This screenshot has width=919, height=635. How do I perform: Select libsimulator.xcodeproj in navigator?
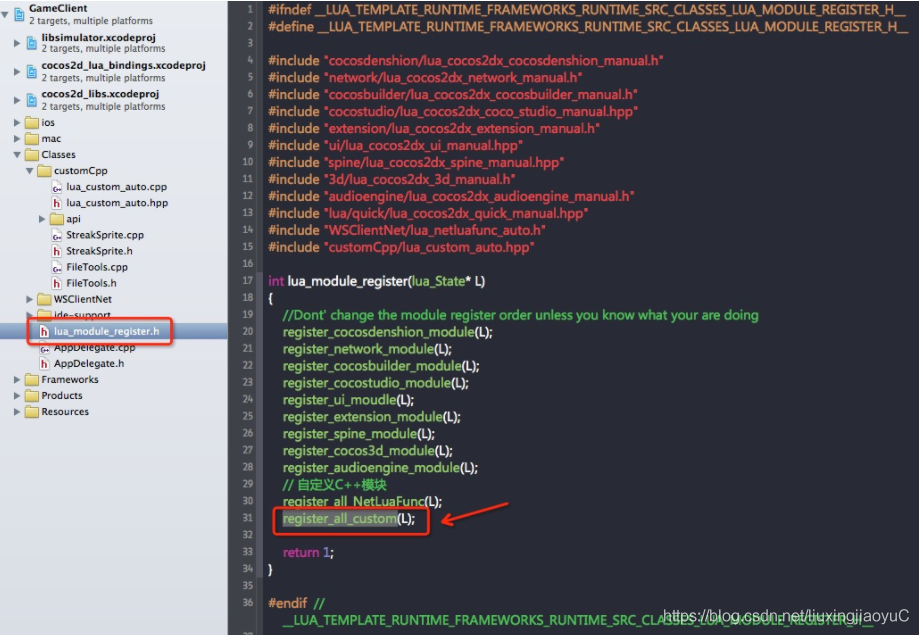[98, 38]
